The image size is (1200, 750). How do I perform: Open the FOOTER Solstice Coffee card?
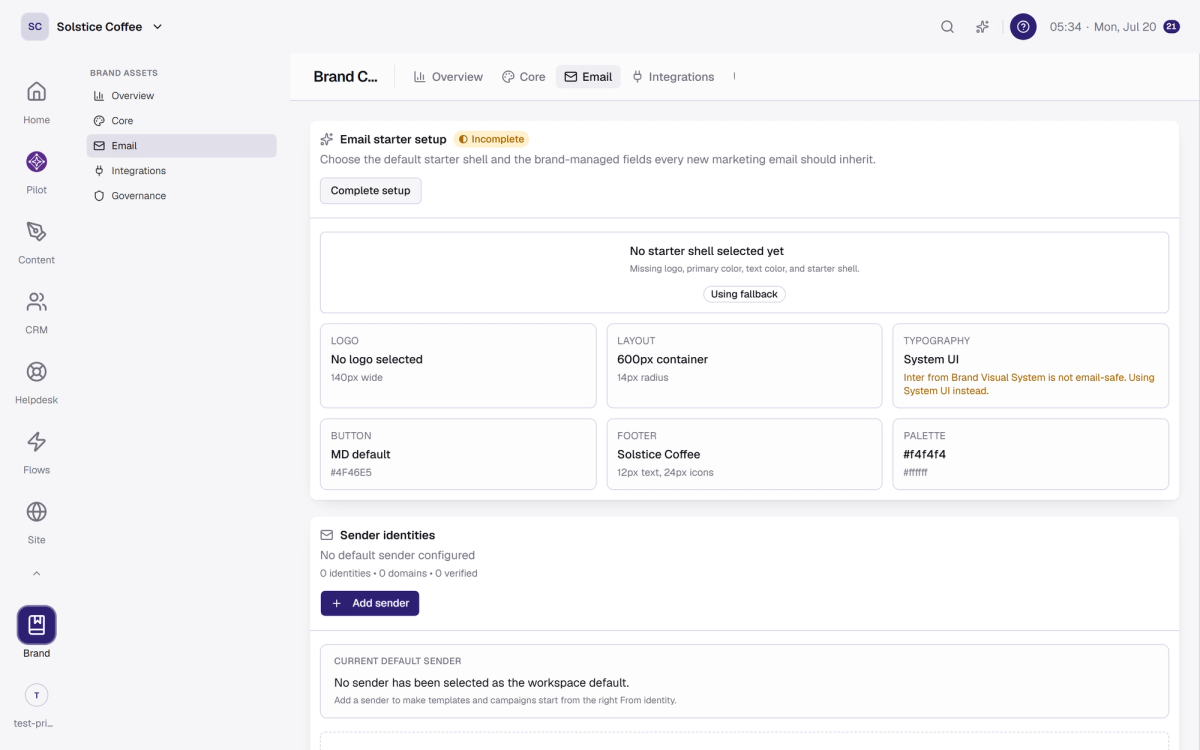coord(744,454)
